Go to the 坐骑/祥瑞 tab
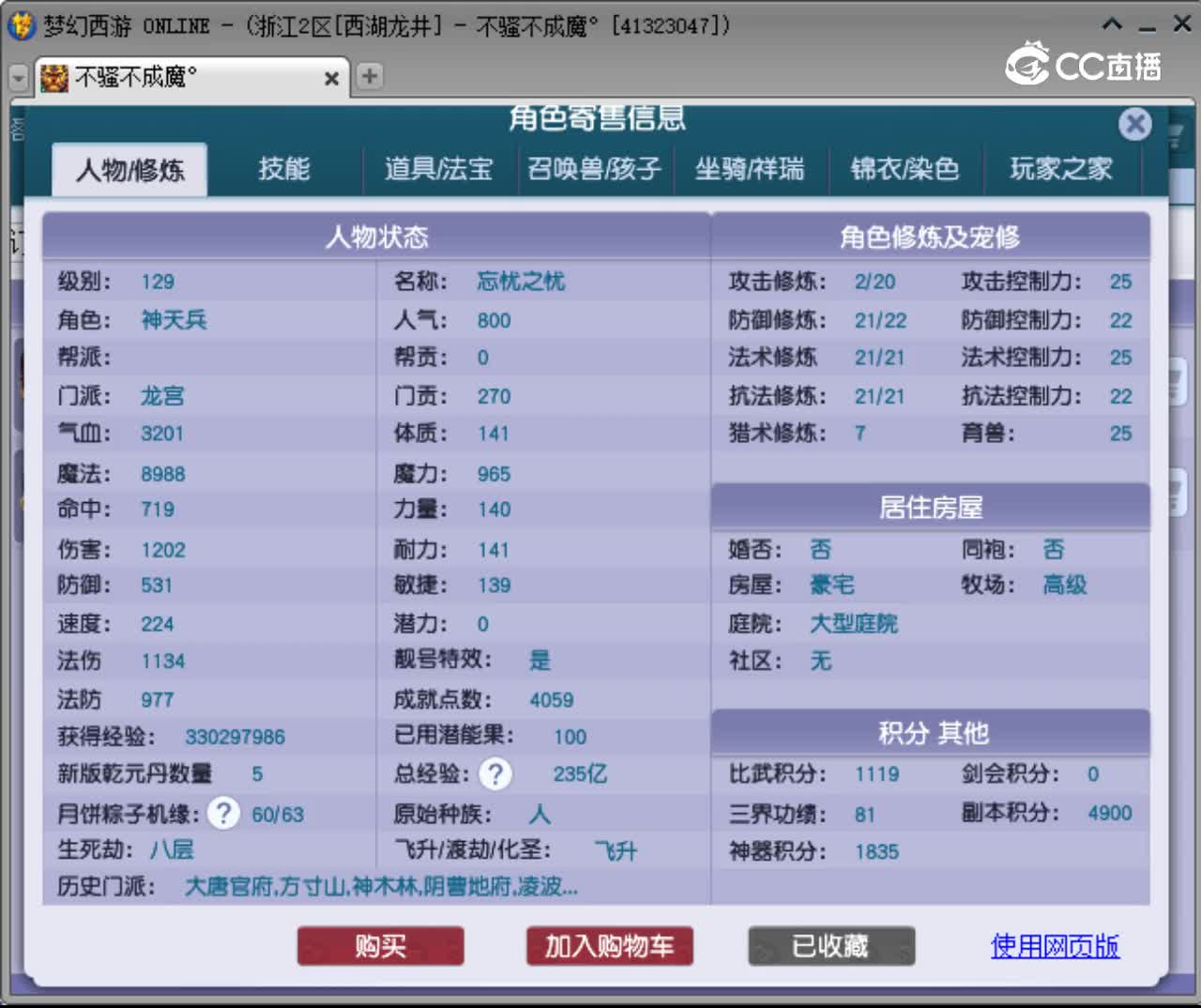The height and width of the screenshot is (1008, 1201). pyautogui.click(x=750, y=169)
